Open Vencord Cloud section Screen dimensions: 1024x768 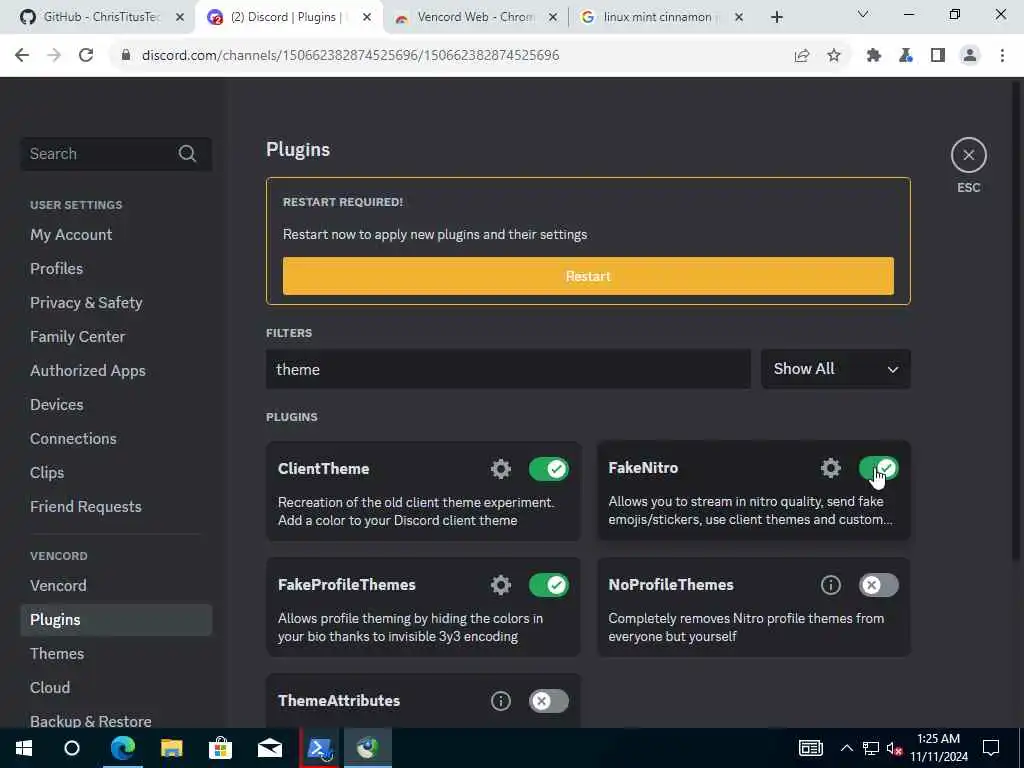pyautogui.click(x=50, y=687)
